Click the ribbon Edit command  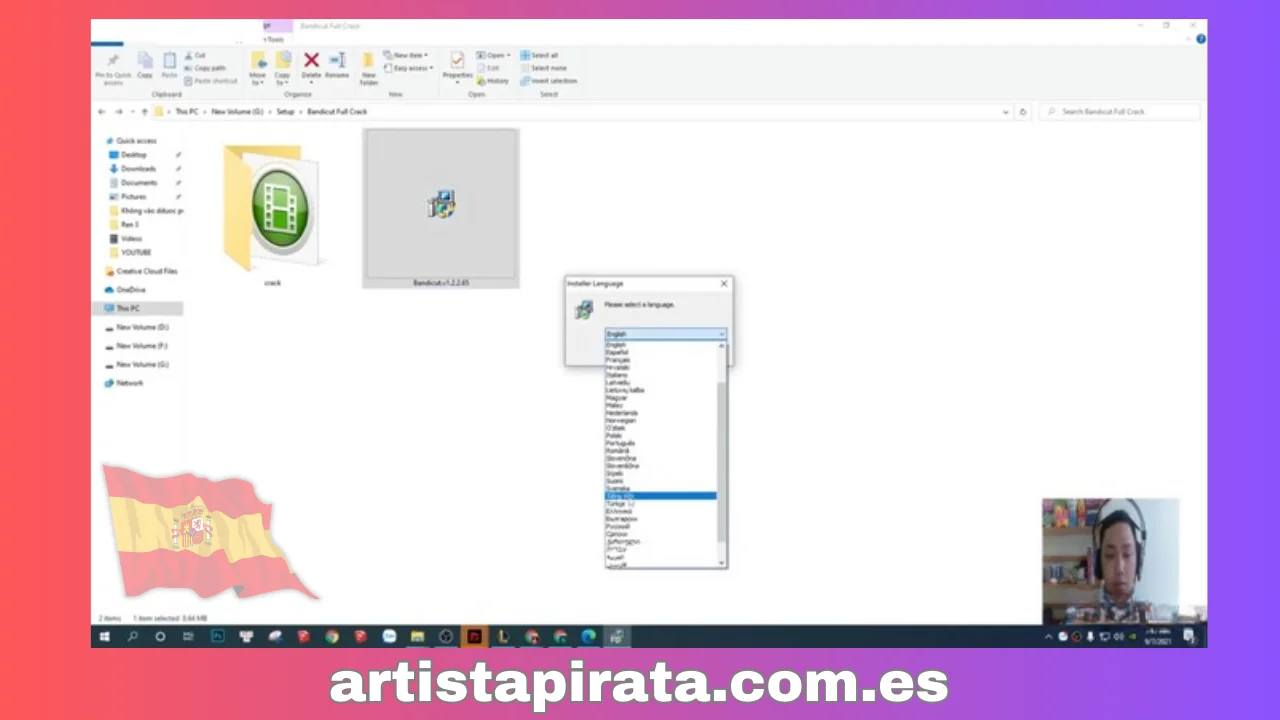click(489, 68)
